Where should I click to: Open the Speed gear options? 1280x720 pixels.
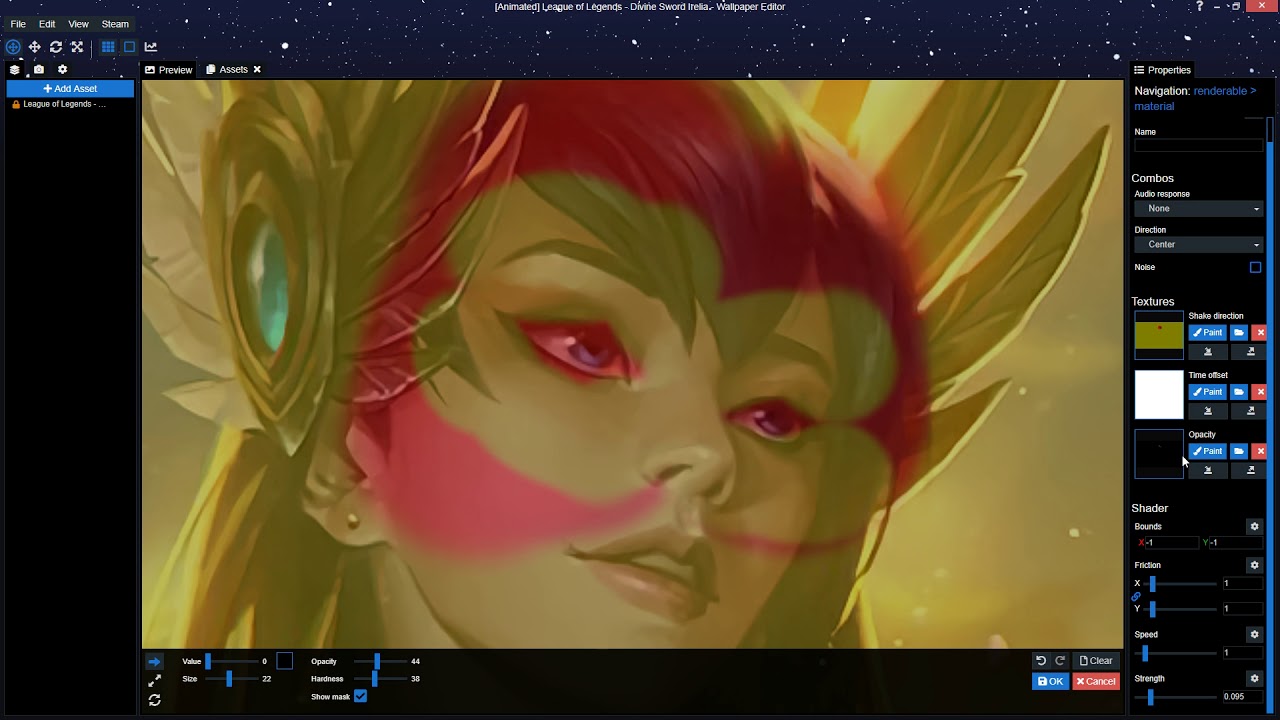tap(1254, 634)
